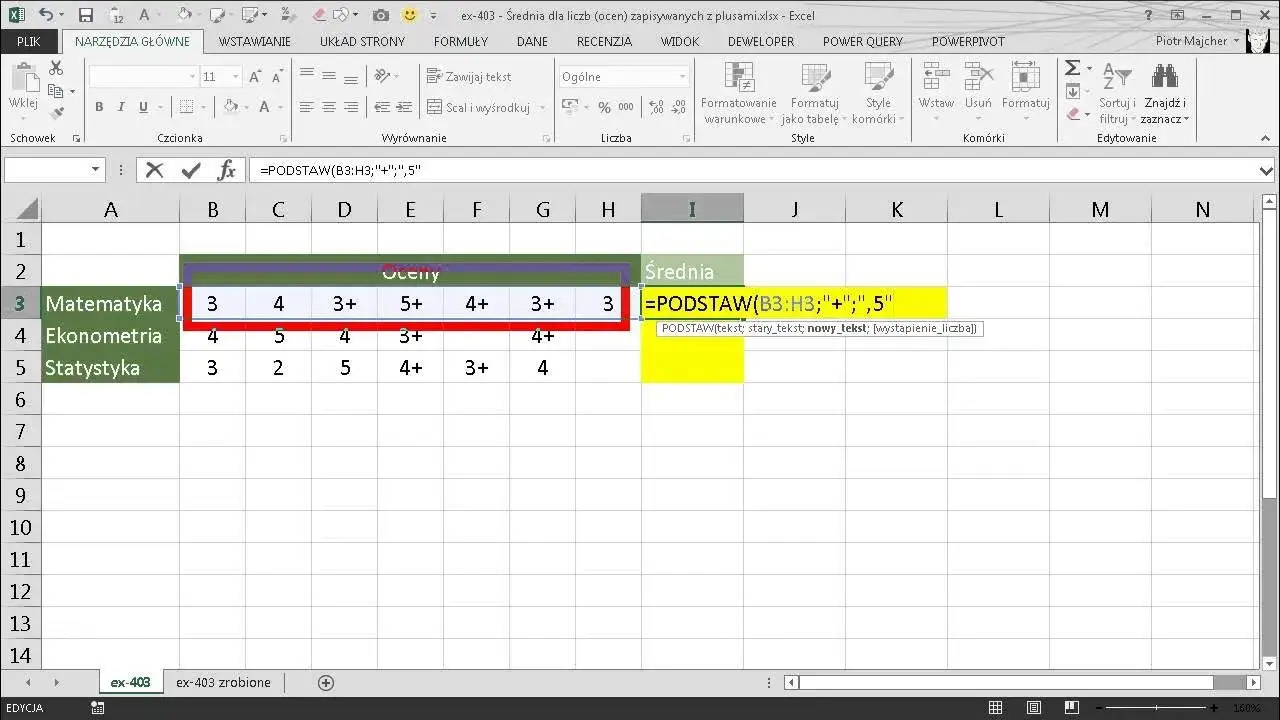Click the Save icon in quick access toolbar

[86, 15]
